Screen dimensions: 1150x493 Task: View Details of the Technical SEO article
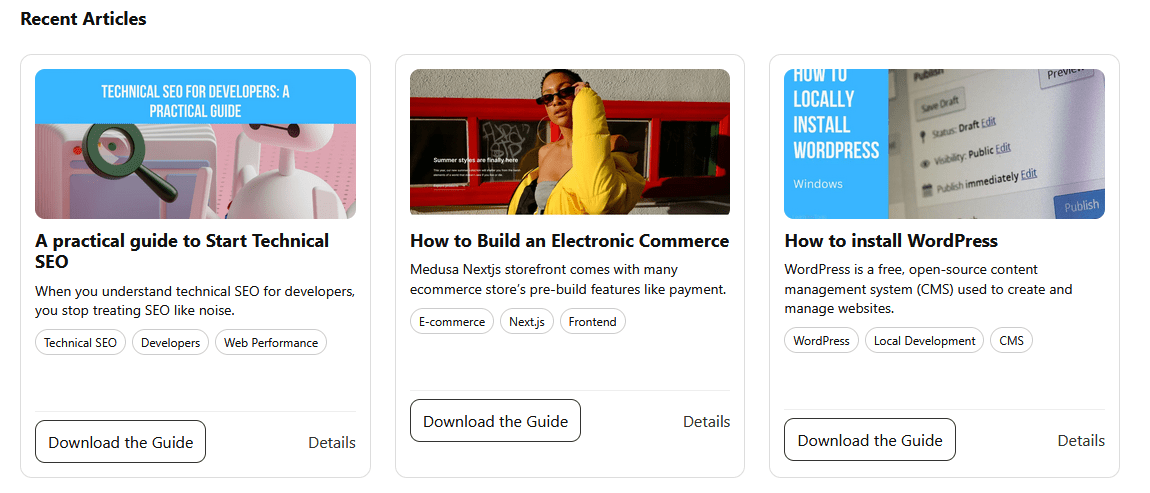click(x=332, y=442)
